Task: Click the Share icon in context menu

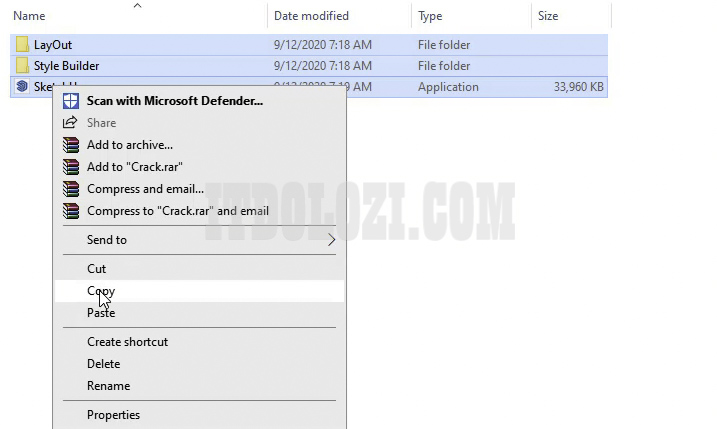Action: [71, 123]
